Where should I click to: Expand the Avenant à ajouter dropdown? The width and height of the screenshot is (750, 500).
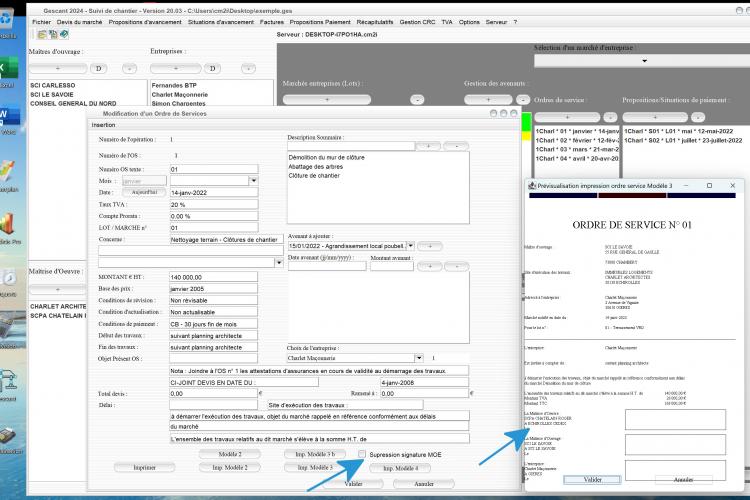pyautogui.click(x=410, y=245)
